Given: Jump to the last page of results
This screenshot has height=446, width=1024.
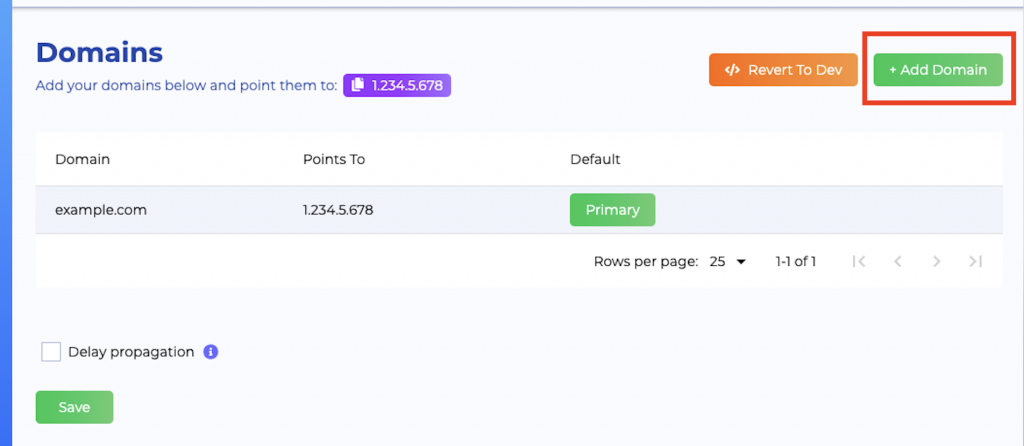Looking at the screenshot, I should click(x=975, y=261).
